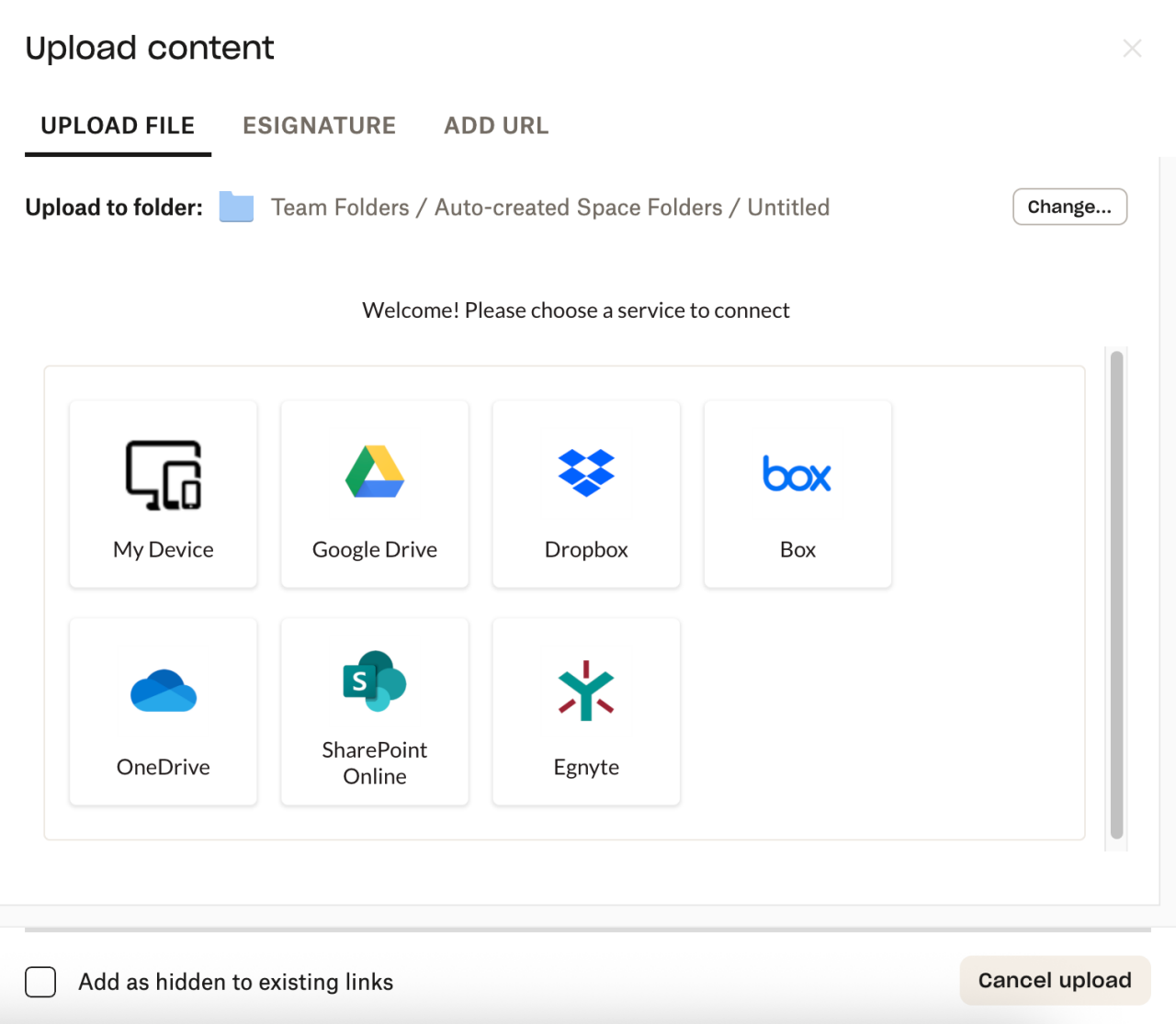Viewport: 1176px width, 1024px height.
Task: Click Untitled in the folder path
Action: pos(788,208)
